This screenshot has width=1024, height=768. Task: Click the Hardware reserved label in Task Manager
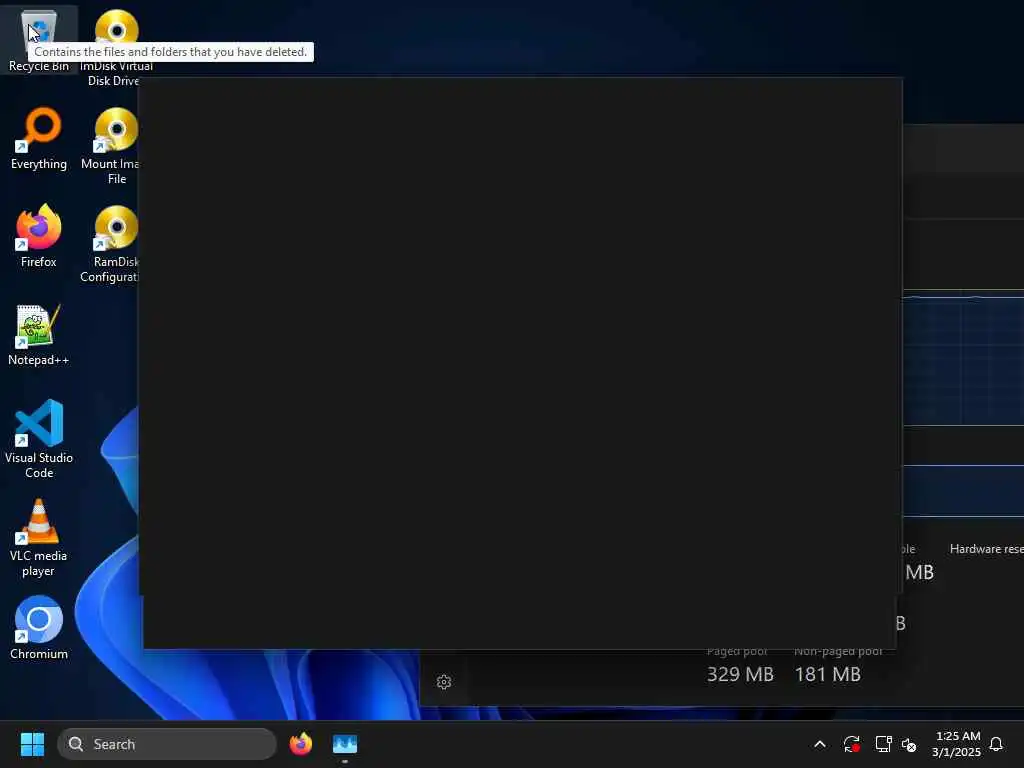pos(987,549)
